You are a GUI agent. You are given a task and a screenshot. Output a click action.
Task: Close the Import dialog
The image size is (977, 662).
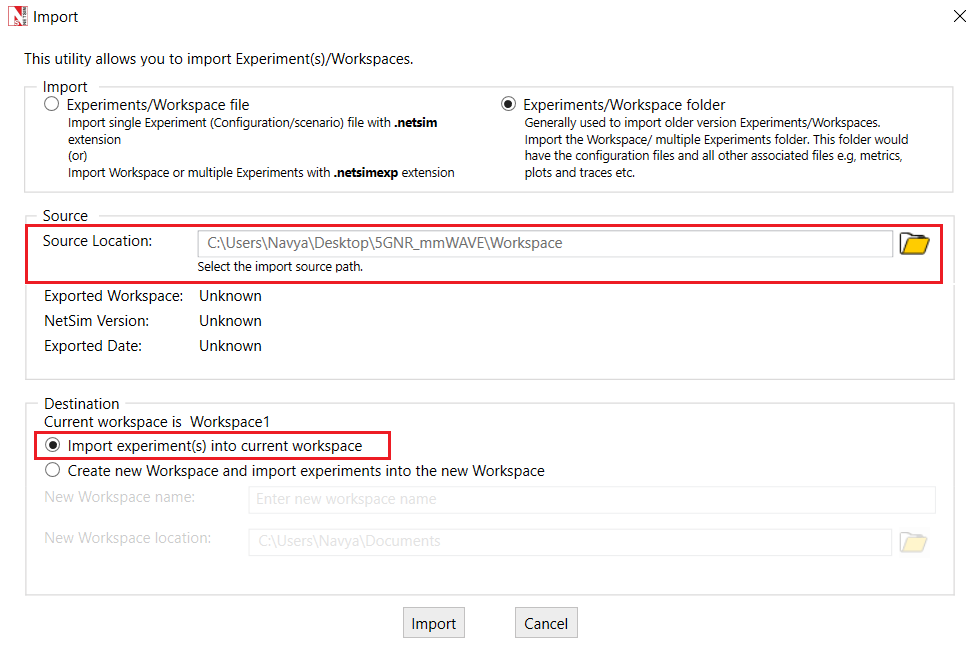[x=960, y=16]
